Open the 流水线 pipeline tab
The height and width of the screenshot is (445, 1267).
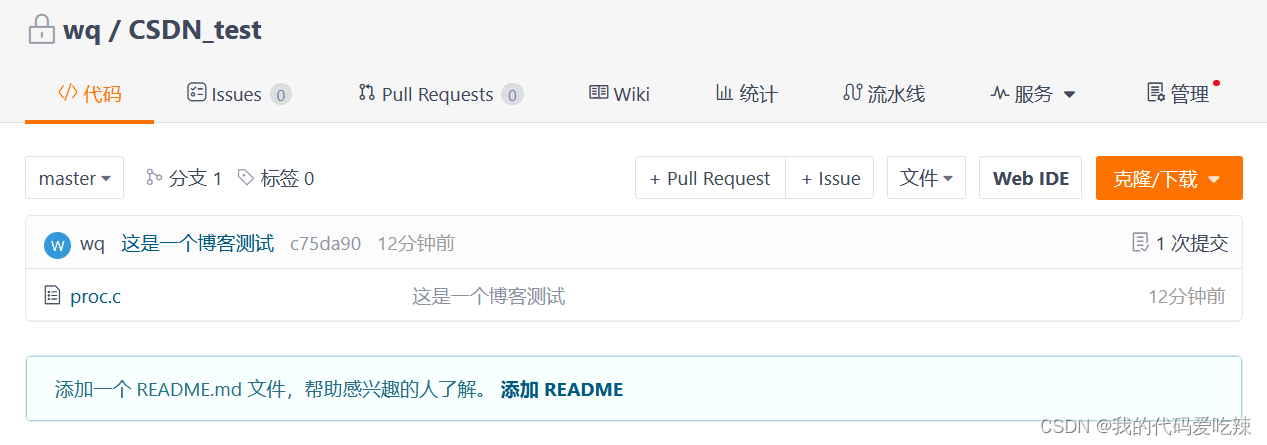coord(884,94)
